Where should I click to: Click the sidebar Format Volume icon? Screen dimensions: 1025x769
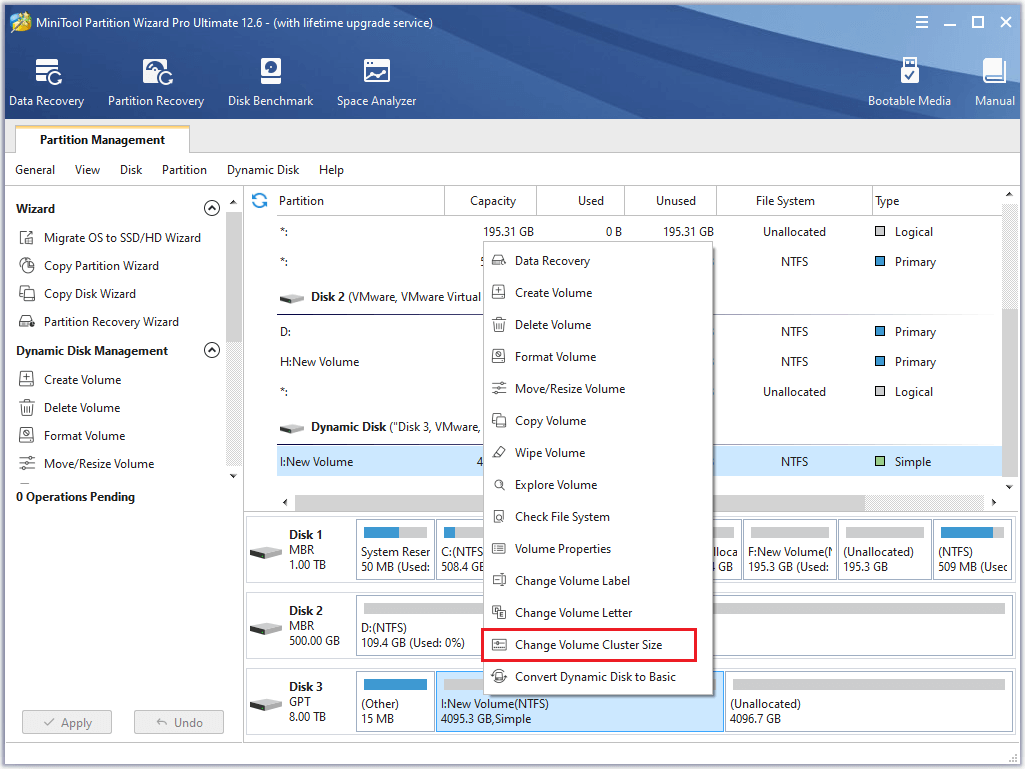[27, 436]
